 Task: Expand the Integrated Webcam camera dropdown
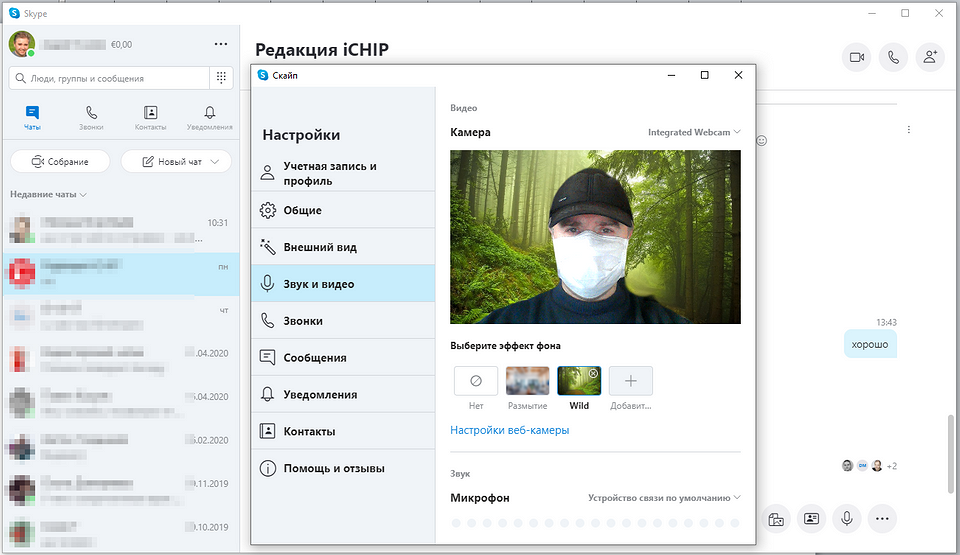click(x=694, y=132)
